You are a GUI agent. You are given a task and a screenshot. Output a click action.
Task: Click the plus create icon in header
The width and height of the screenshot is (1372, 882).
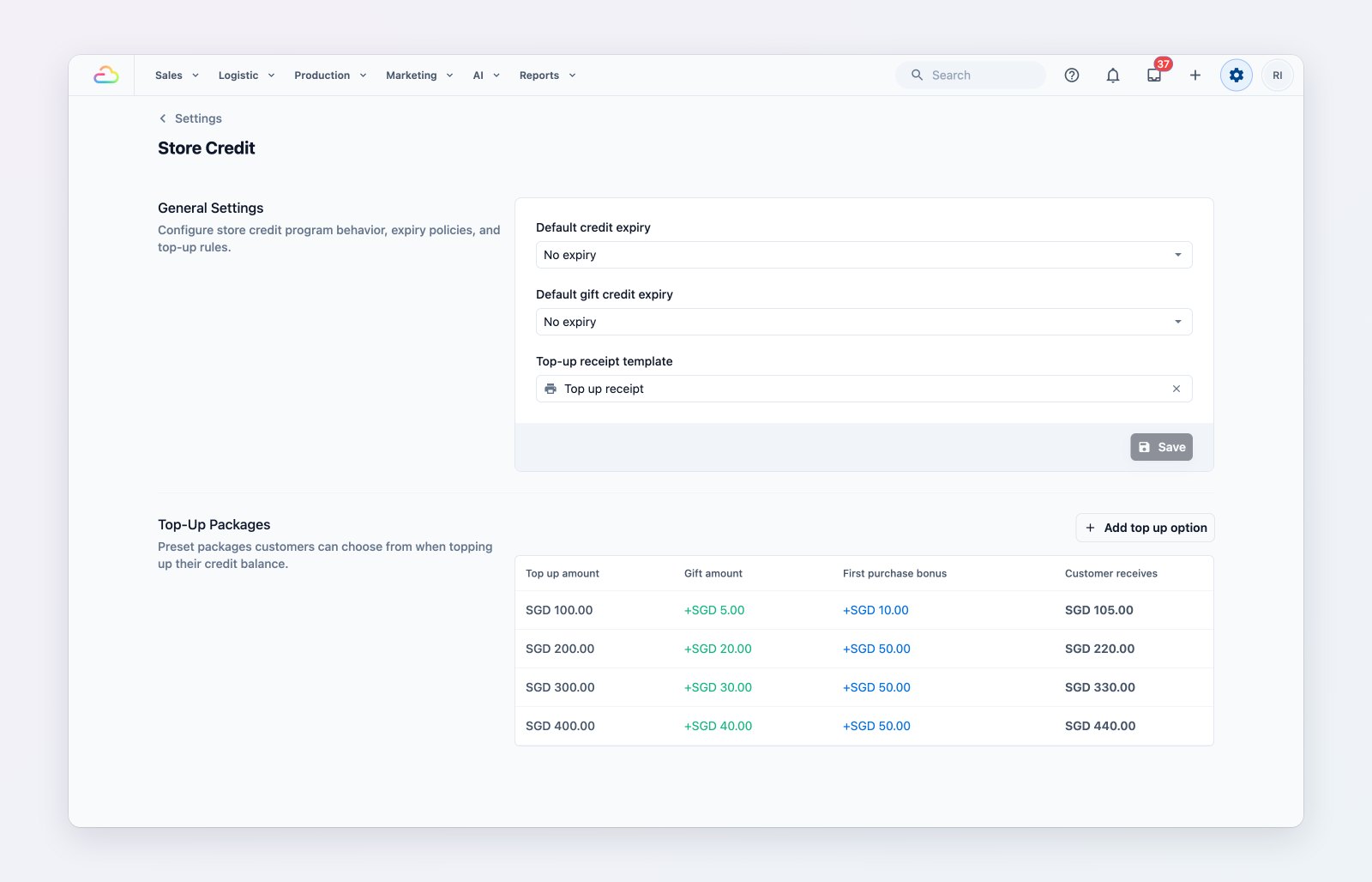(x=1195, y=76)
